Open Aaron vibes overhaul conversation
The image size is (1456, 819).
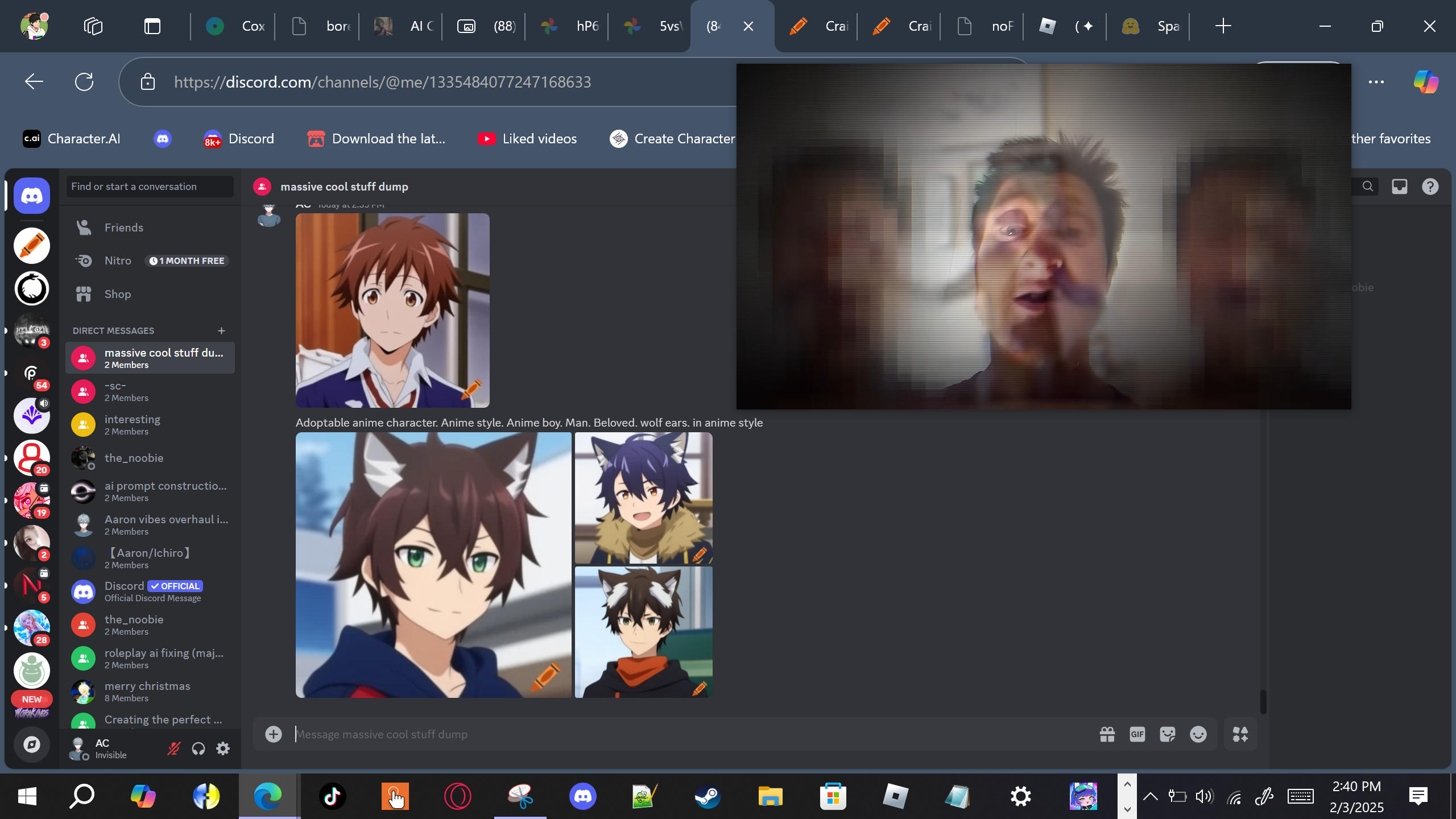(x=150, y=525)
